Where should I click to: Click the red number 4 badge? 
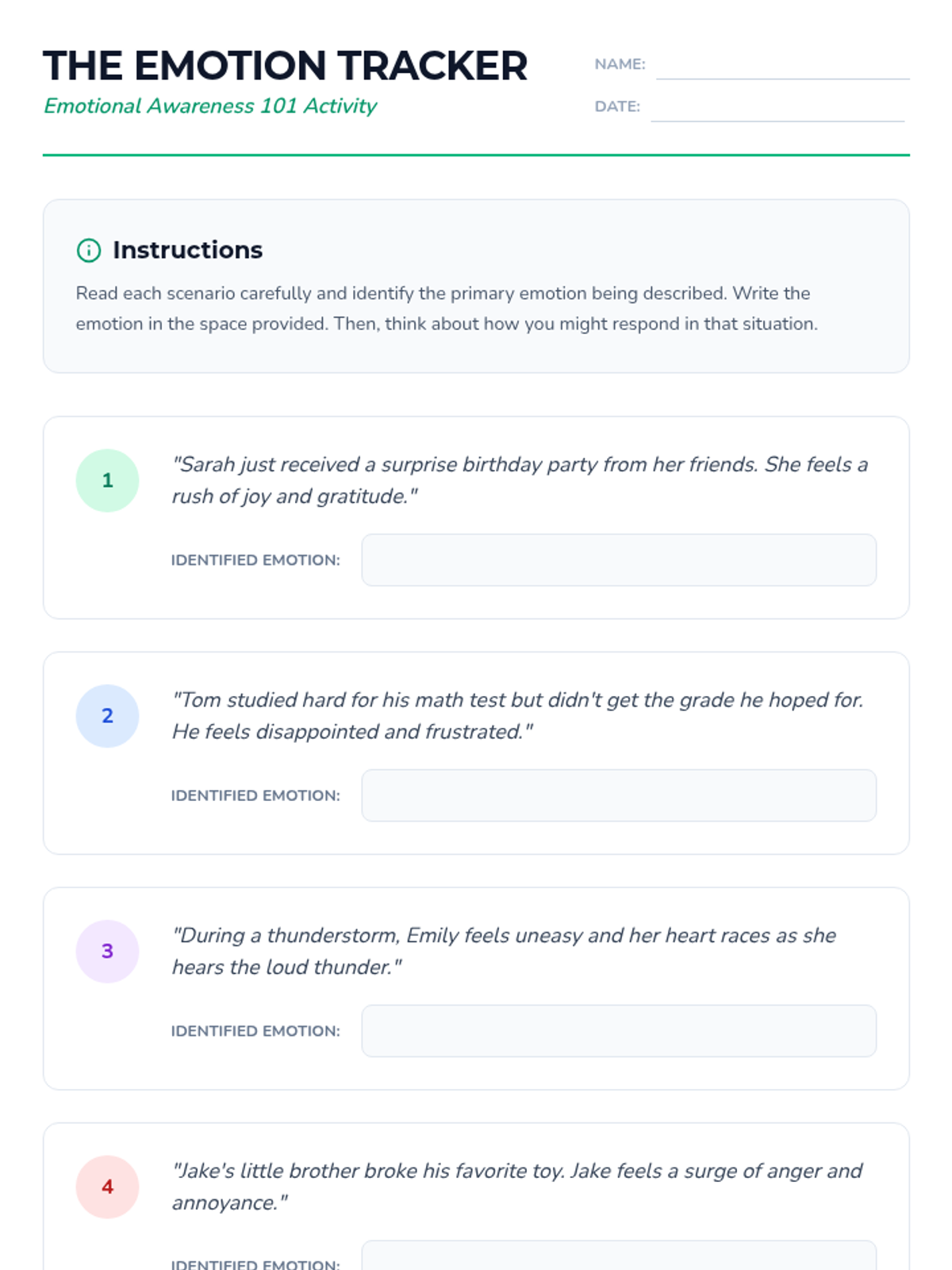click(x=107, y=1187)
